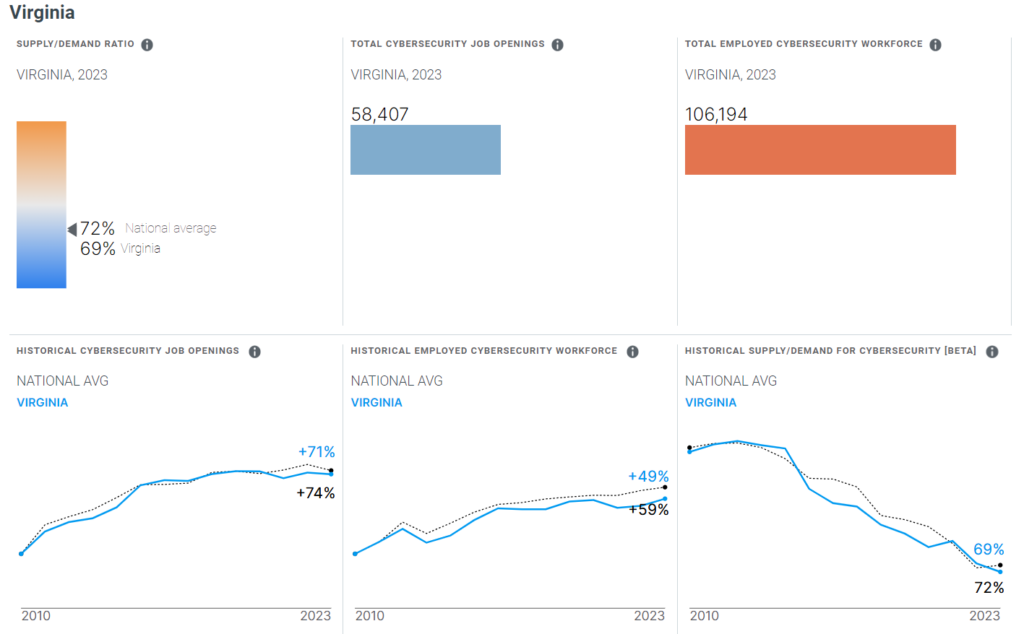Click the +49% label on workforce chart

(x=648, y=477)
